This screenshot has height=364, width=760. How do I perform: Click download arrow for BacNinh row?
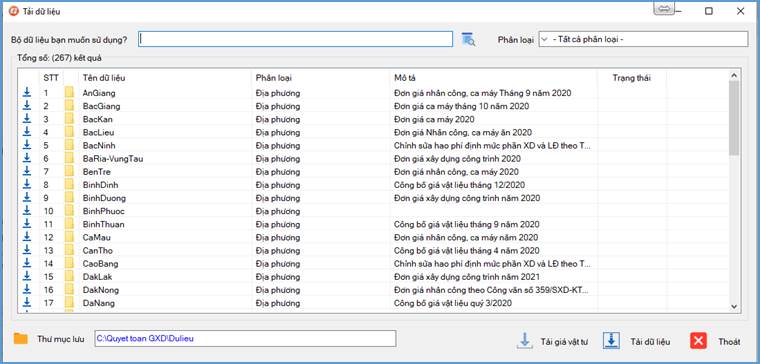tap(27, 145)
